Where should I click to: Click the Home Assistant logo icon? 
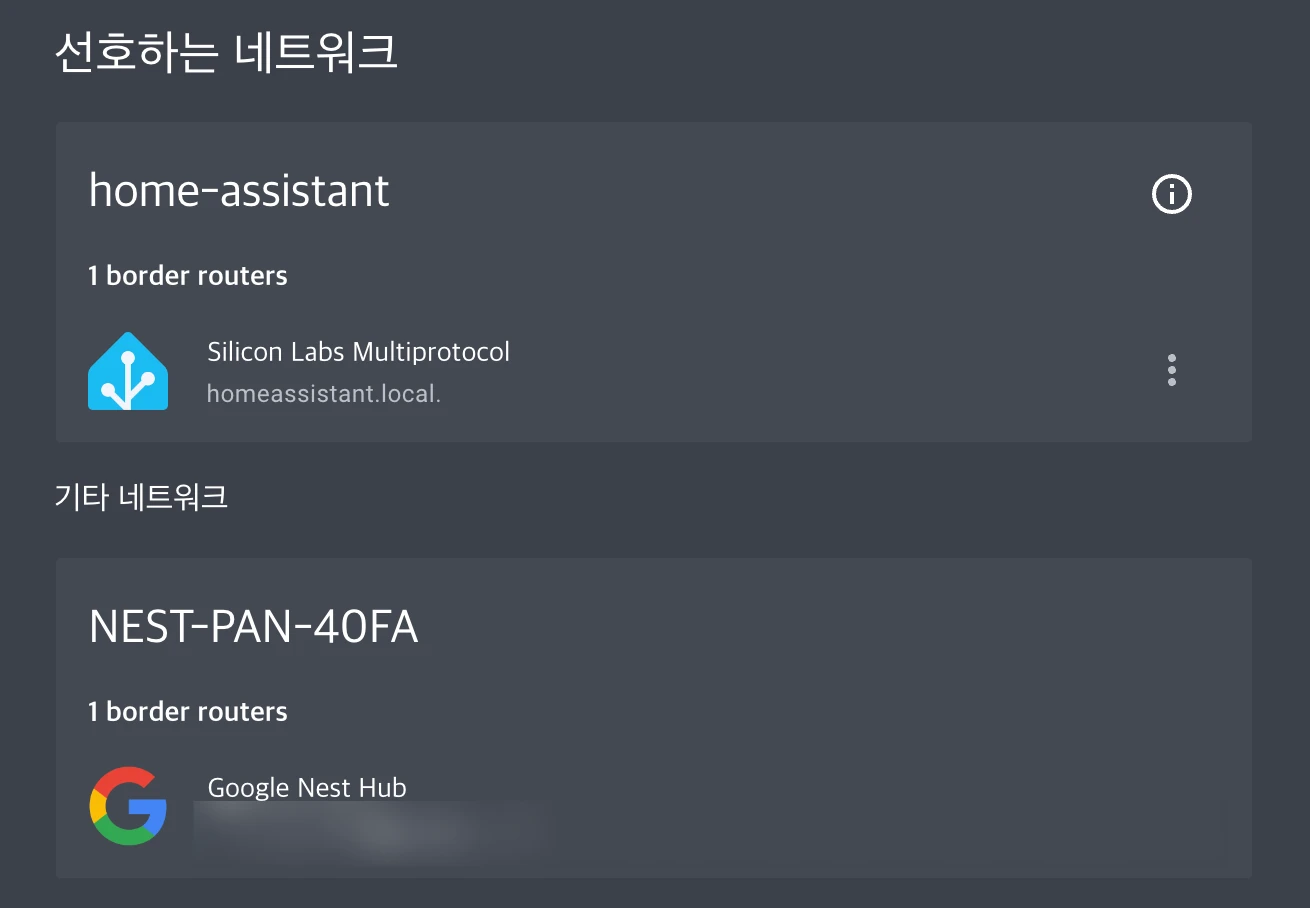coord(128,371)
